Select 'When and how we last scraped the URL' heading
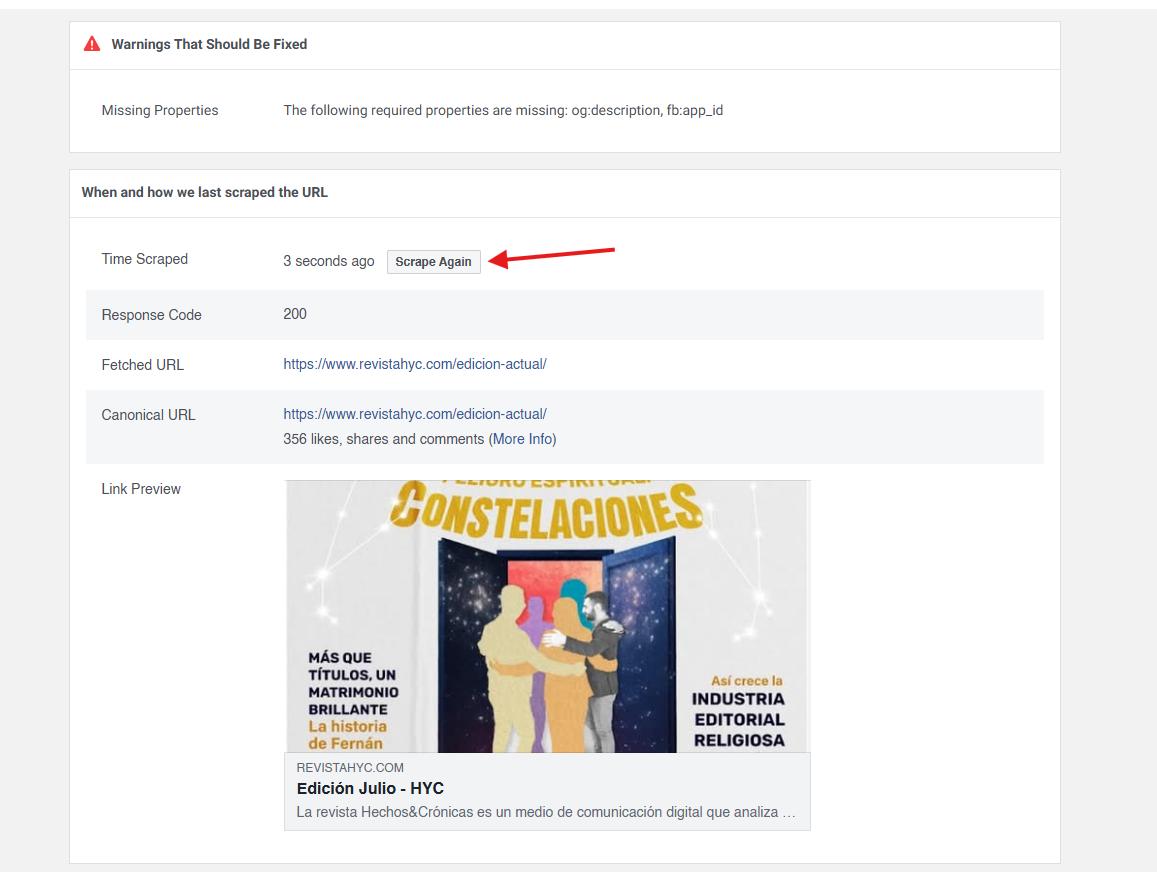The image size is (1157, 872). click(x=204, y=192)
